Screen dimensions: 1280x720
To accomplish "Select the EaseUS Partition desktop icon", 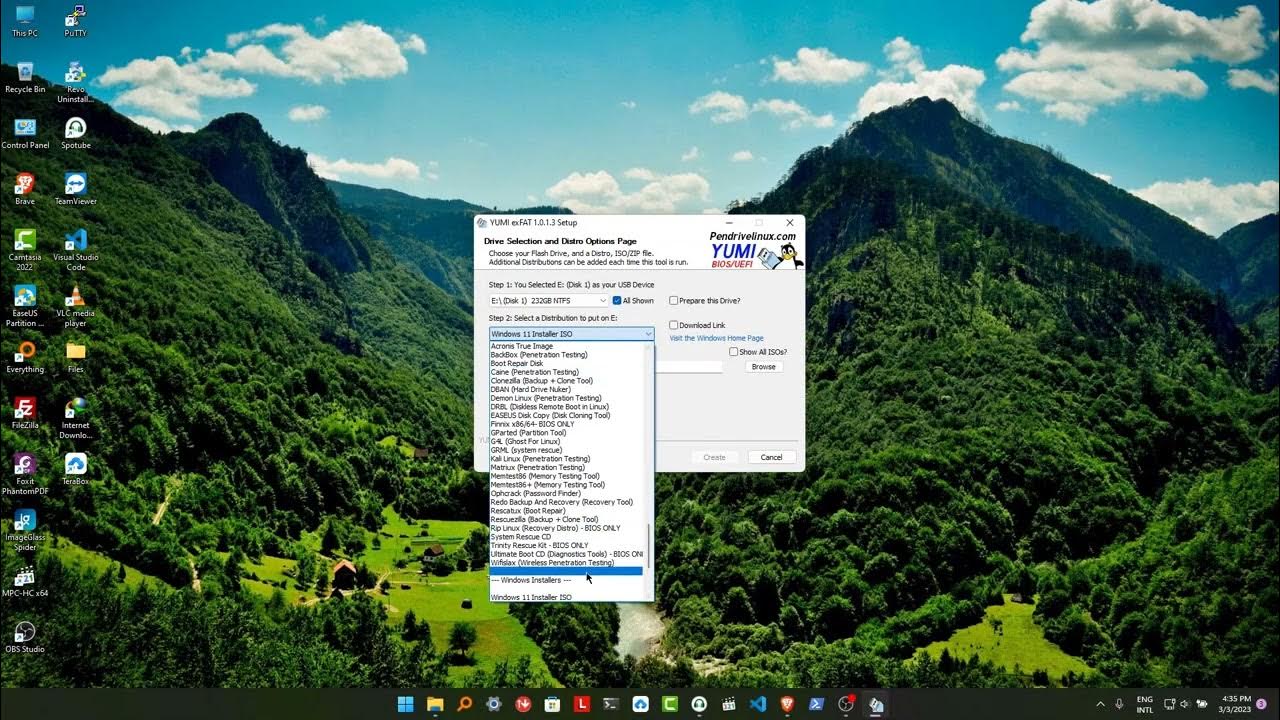I will pyautogui.click(x=25, y=306).
